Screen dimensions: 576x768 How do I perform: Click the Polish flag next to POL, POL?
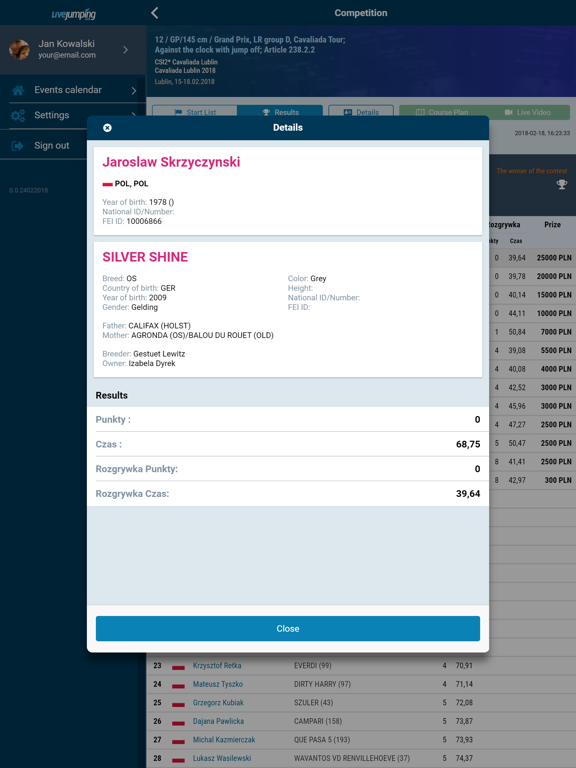tap(107, 184)
